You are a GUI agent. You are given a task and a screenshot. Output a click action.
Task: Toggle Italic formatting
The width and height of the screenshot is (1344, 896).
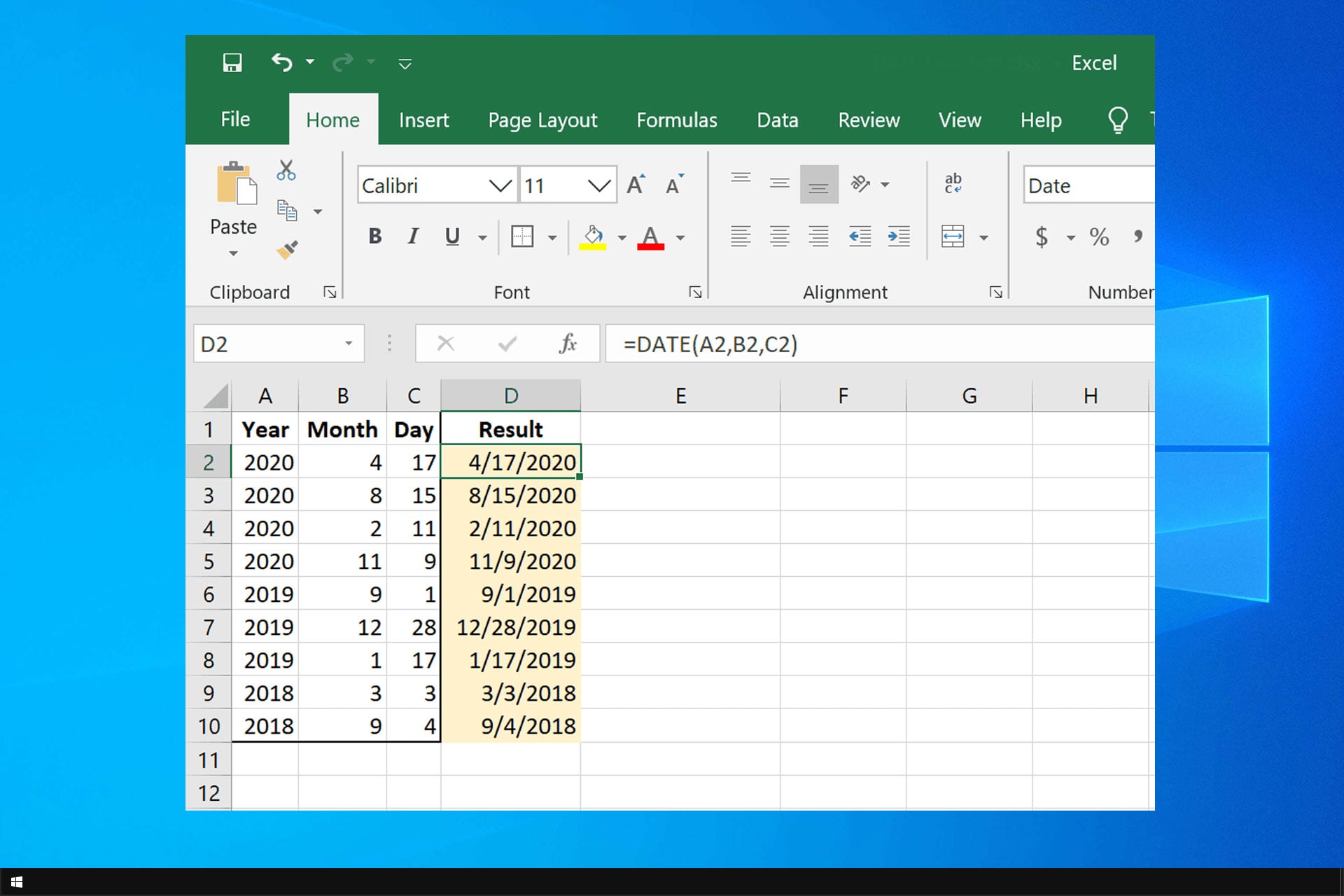(x=413, y=237)
